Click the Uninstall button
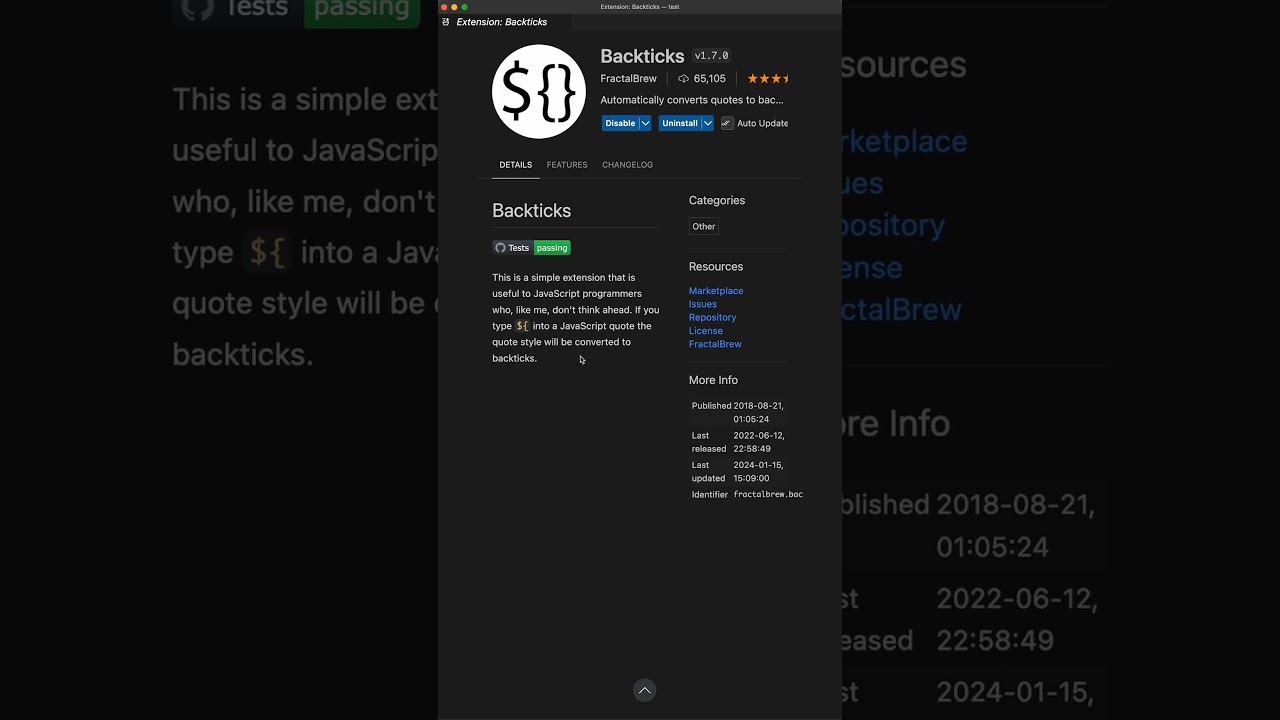 tap(680, 123)
